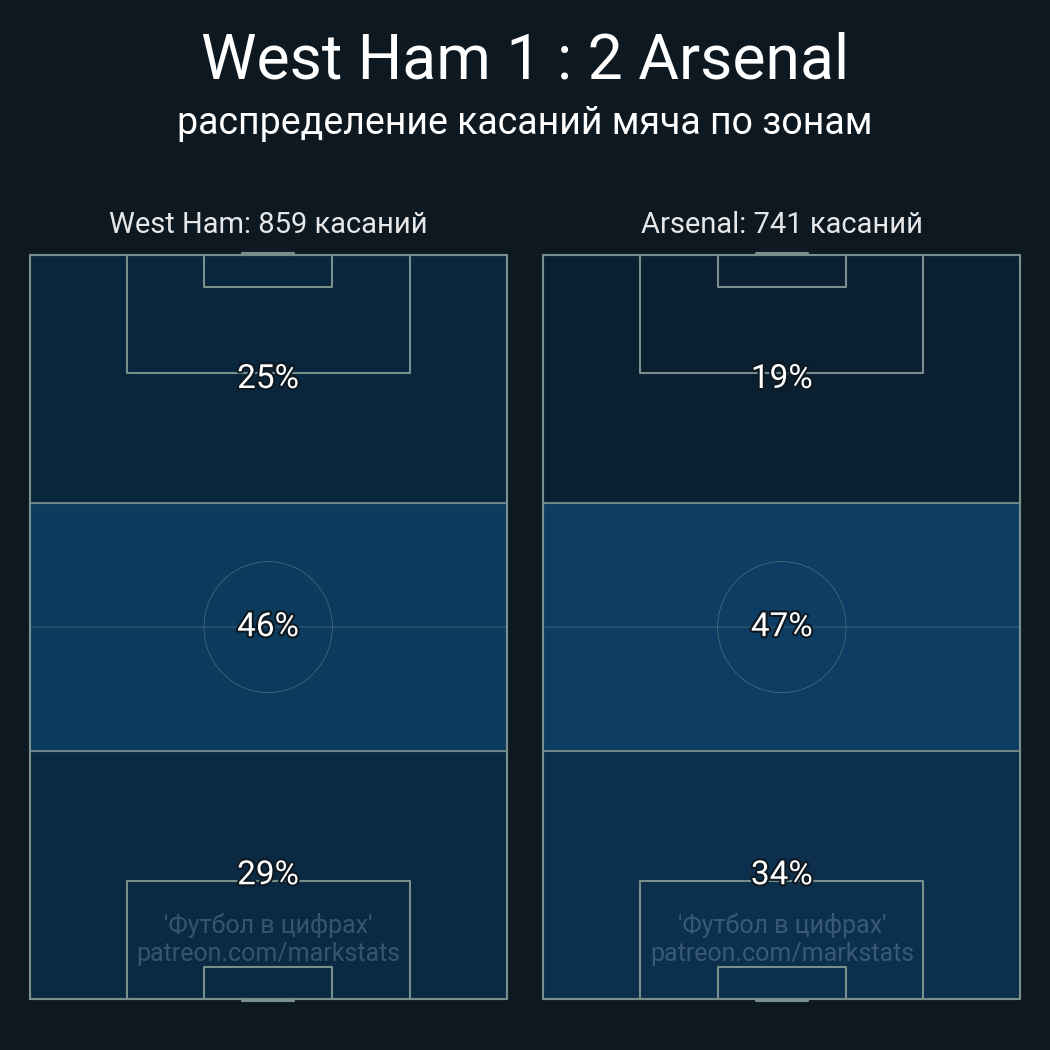Click the subtitle 'распределение касаний мяча по зонам'

click(x=525, y=122)
